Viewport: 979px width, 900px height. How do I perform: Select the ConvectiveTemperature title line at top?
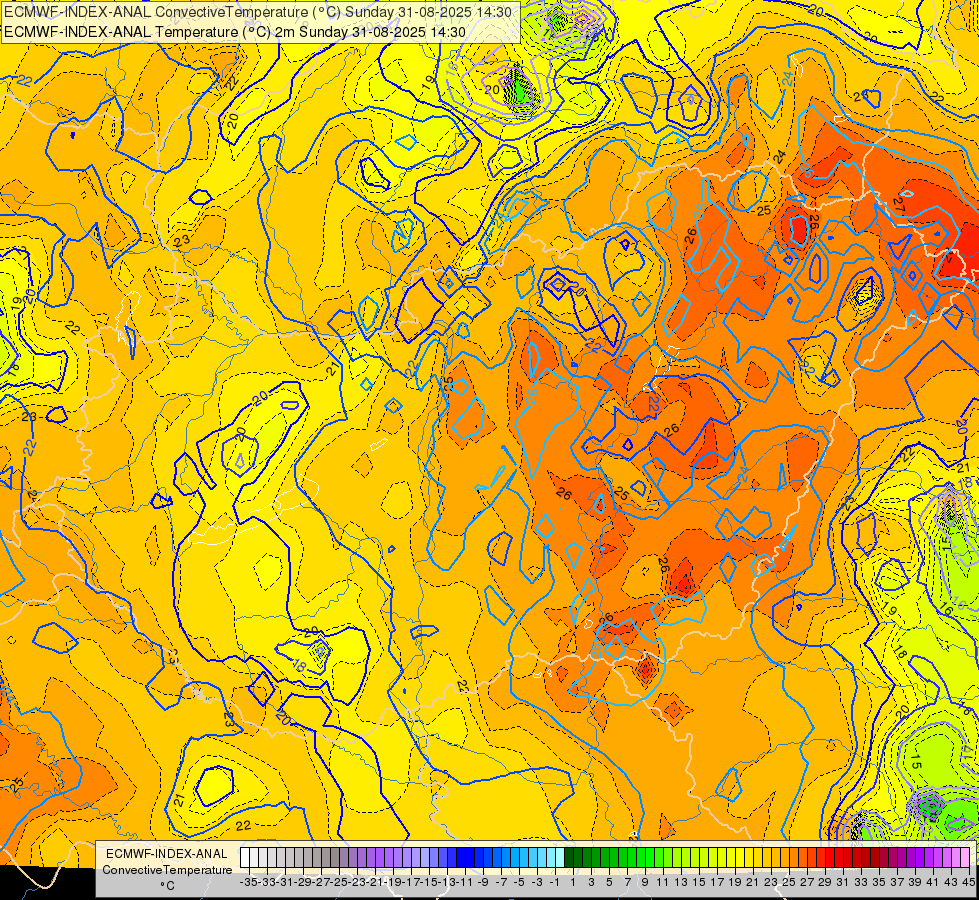pyautogui.click(x=258, y=12)
